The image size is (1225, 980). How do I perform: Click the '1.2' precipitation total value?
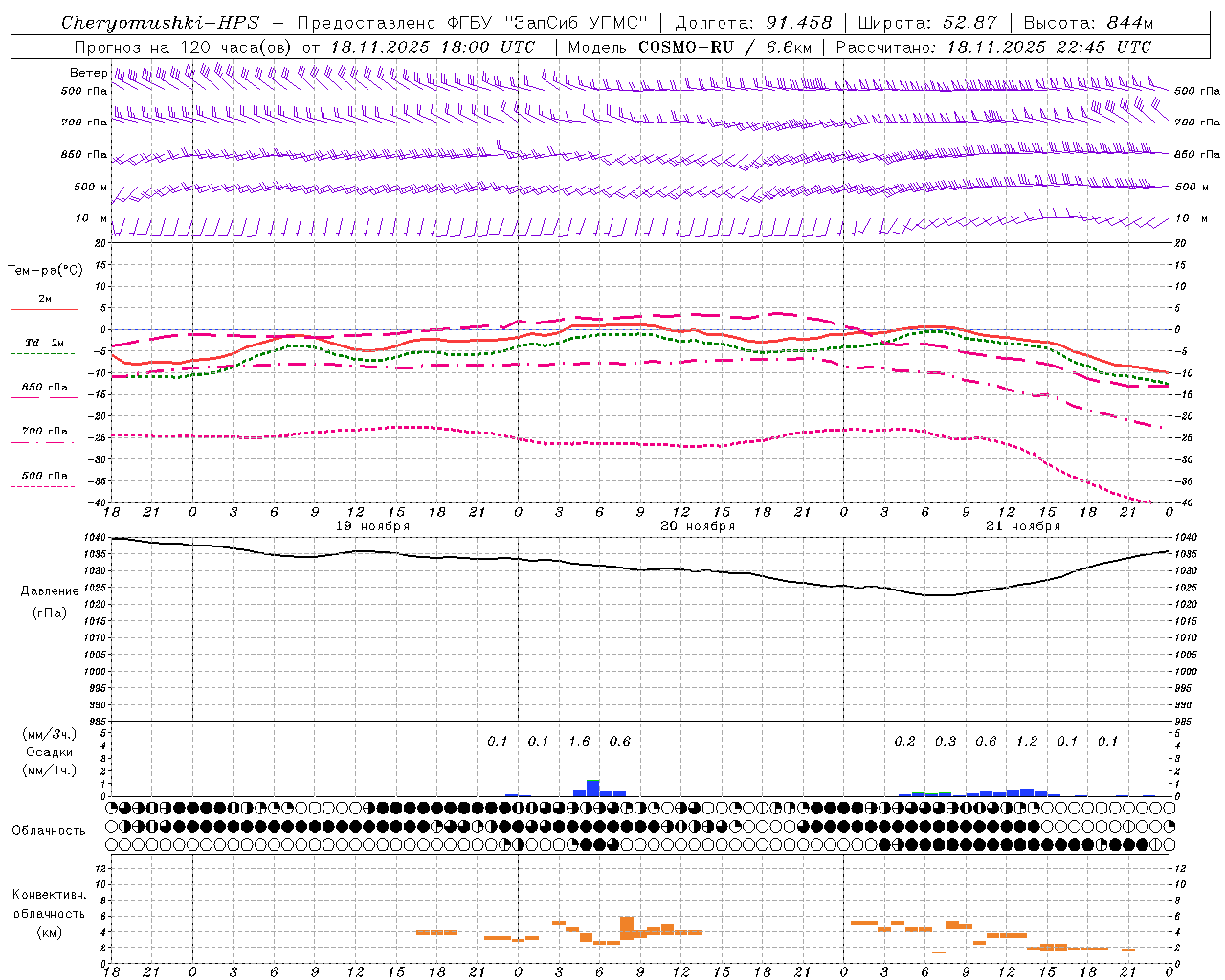(x=1027, y=741)
